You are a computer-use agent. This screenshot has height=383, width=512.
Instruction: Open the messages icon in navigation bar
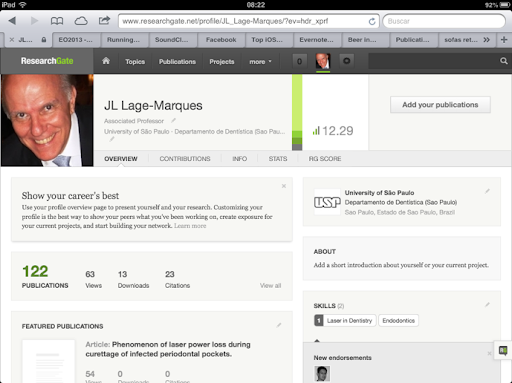pyautogui.click(x=347, y=61)
